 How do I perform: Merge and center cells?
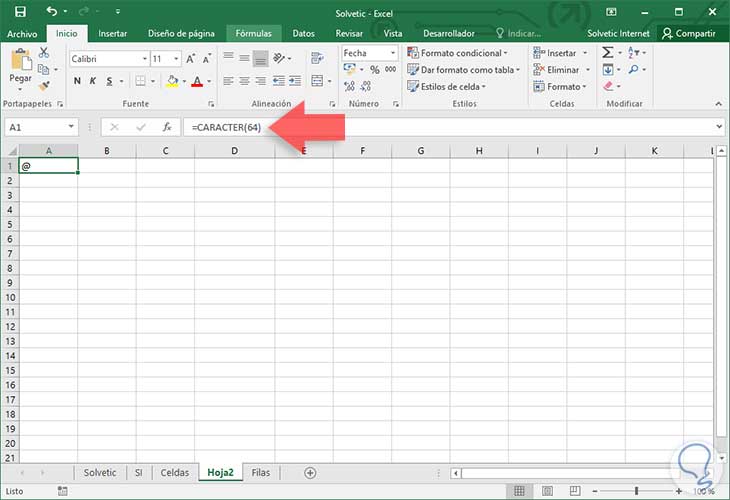pyautogui.click(x=317, y=81)
